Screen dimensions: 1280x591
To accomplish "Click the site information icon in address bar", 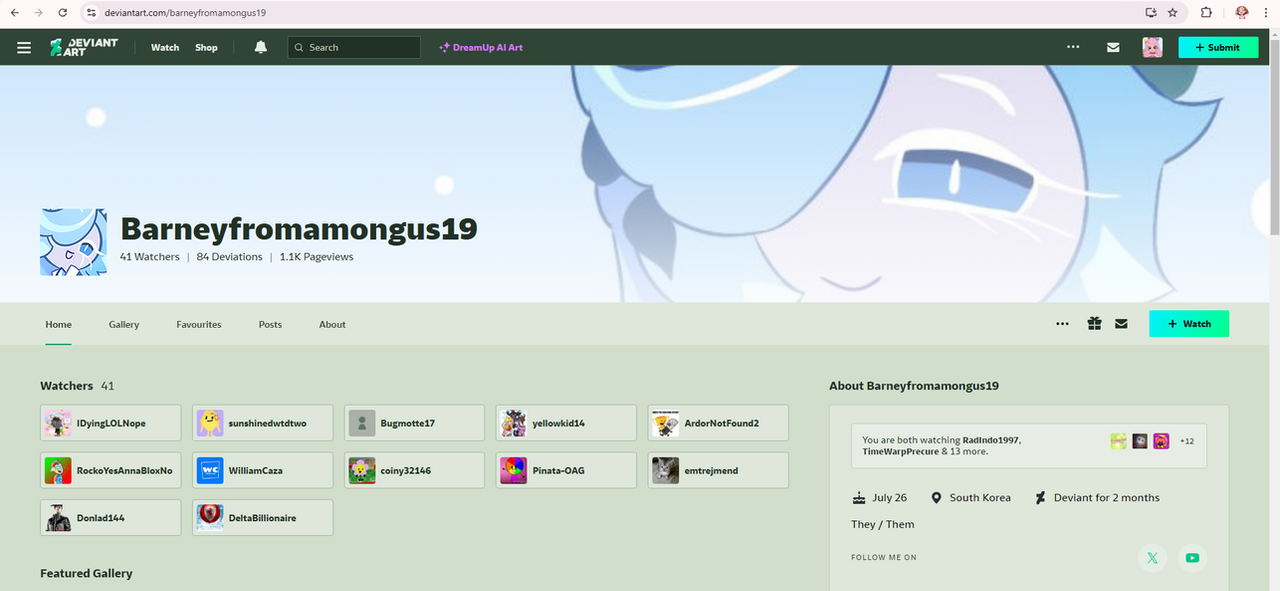I will [x=90, y=12].
